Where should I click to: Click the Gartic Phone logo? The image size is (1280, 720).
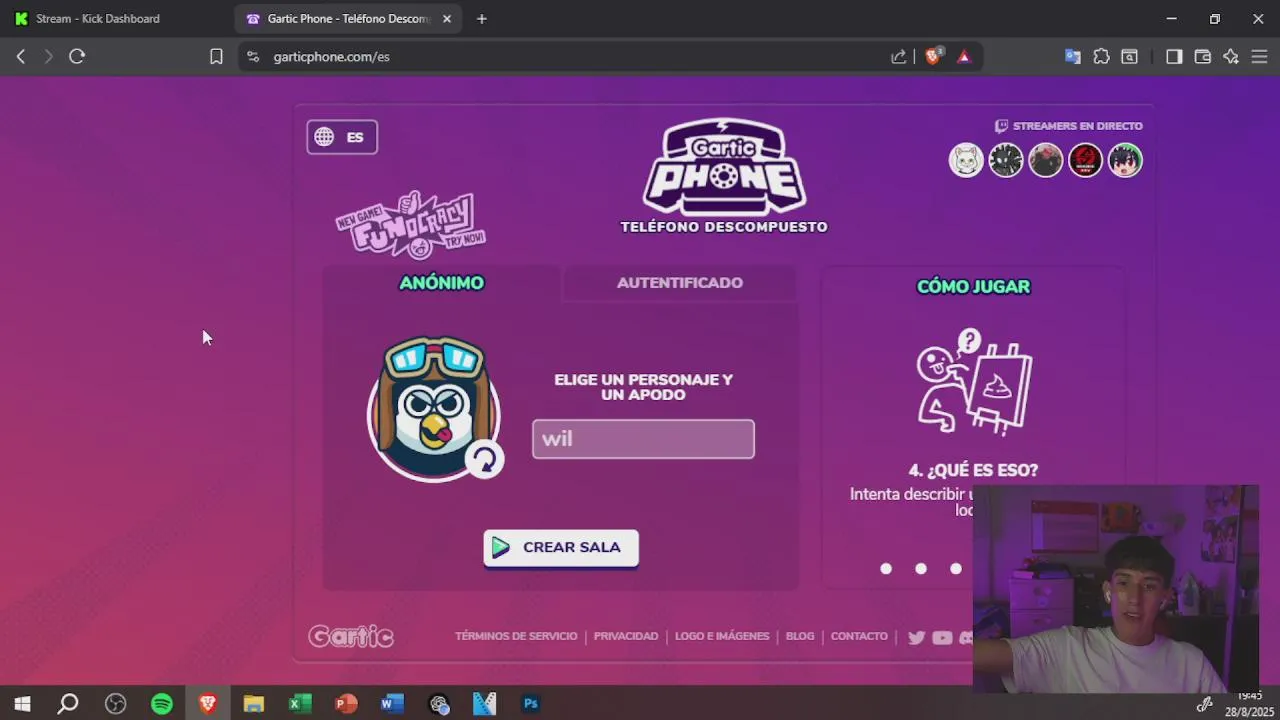click(x=724, y=167)
